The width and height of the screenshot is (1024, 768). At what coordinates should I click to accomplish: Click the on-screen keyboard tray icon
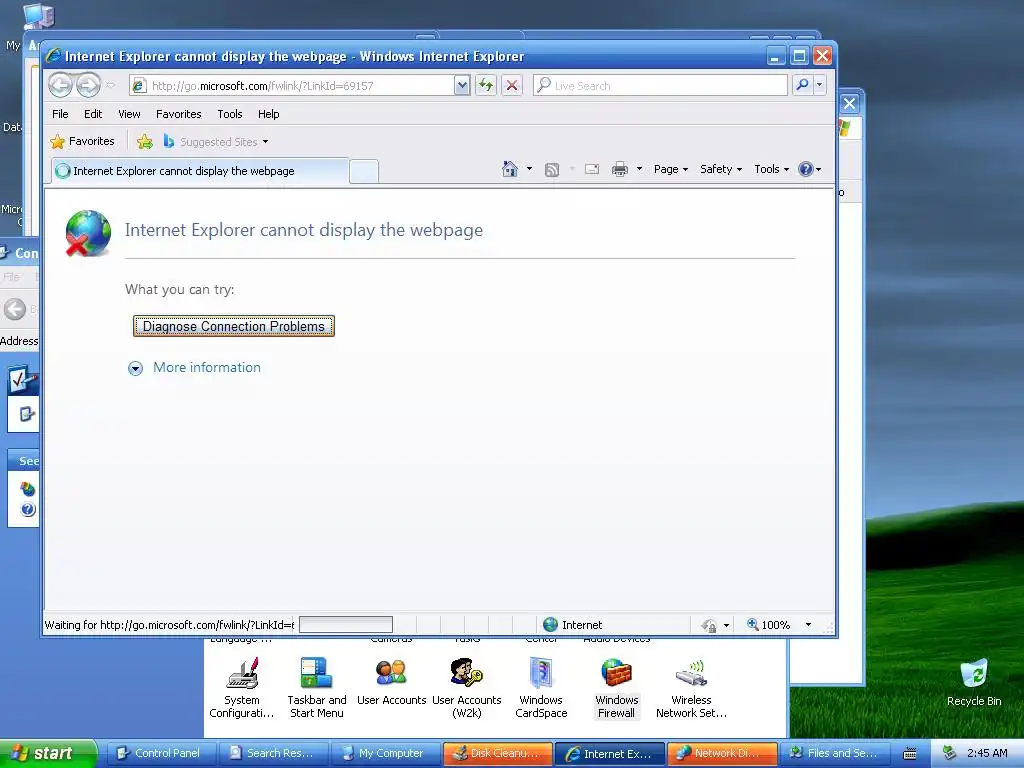click(910, 754)
